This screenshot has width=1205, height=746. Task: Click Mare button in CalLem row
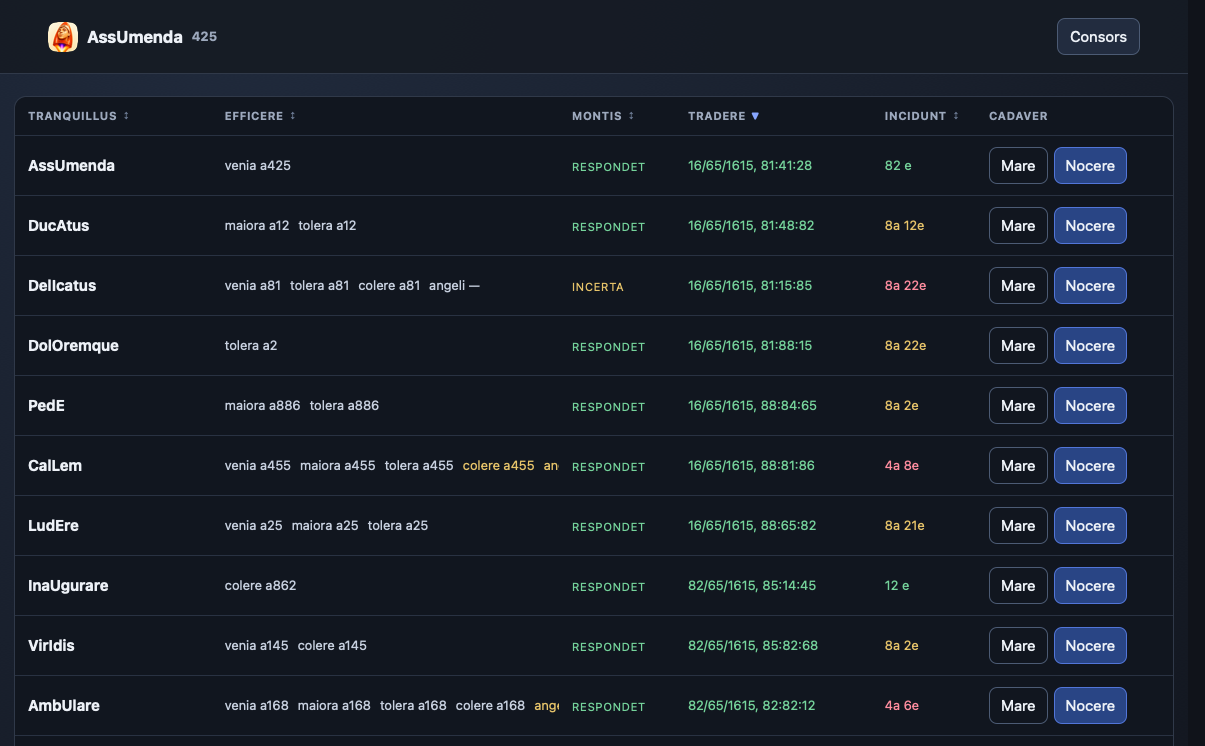[x=1018, y=466]
